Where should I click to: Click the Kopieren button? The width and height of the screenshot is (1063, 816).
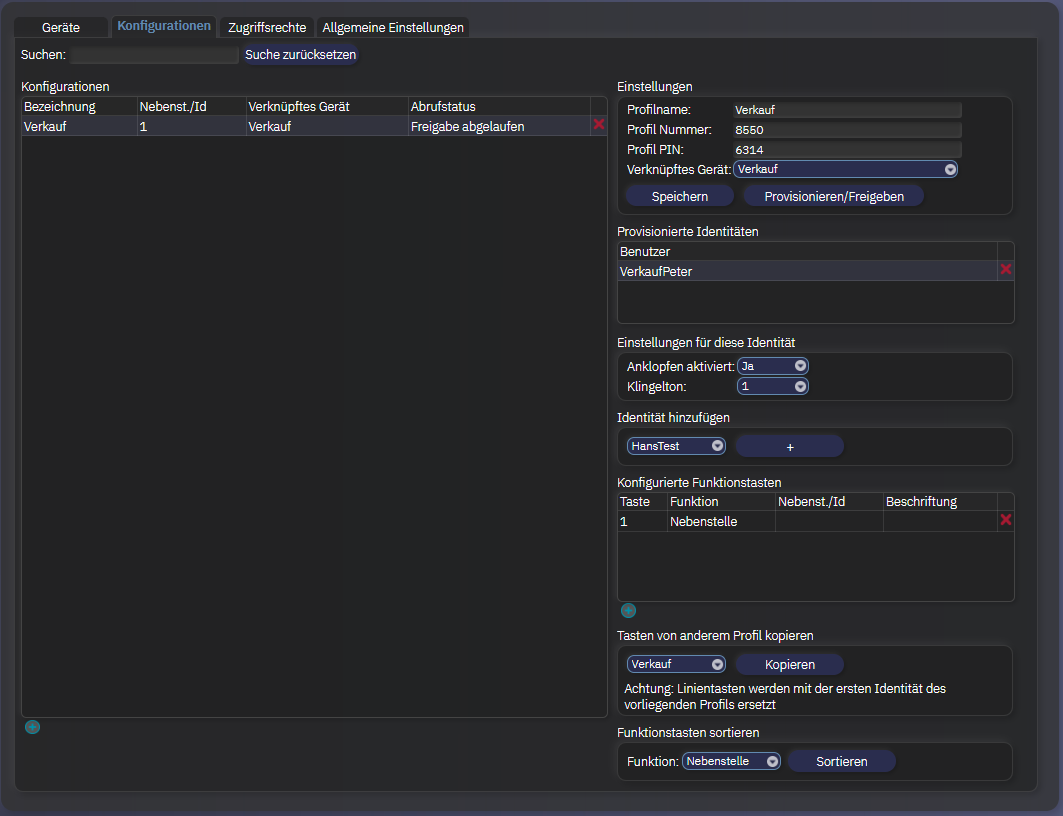pos(790,665)
